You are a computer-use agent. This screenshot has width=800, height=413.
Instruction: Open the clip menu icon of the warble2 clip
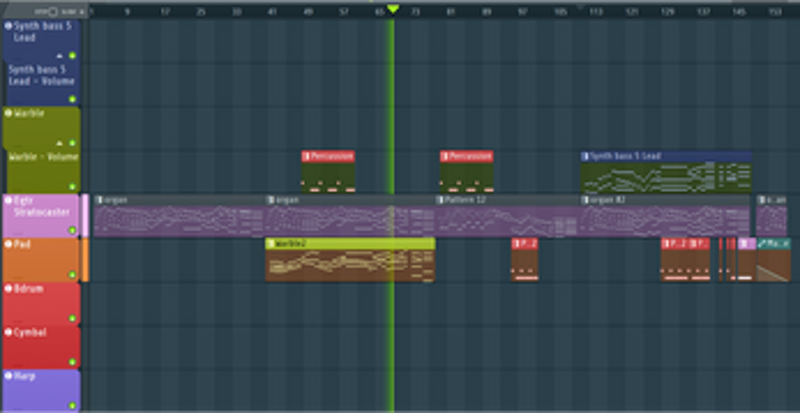click(x=271, y=244)
